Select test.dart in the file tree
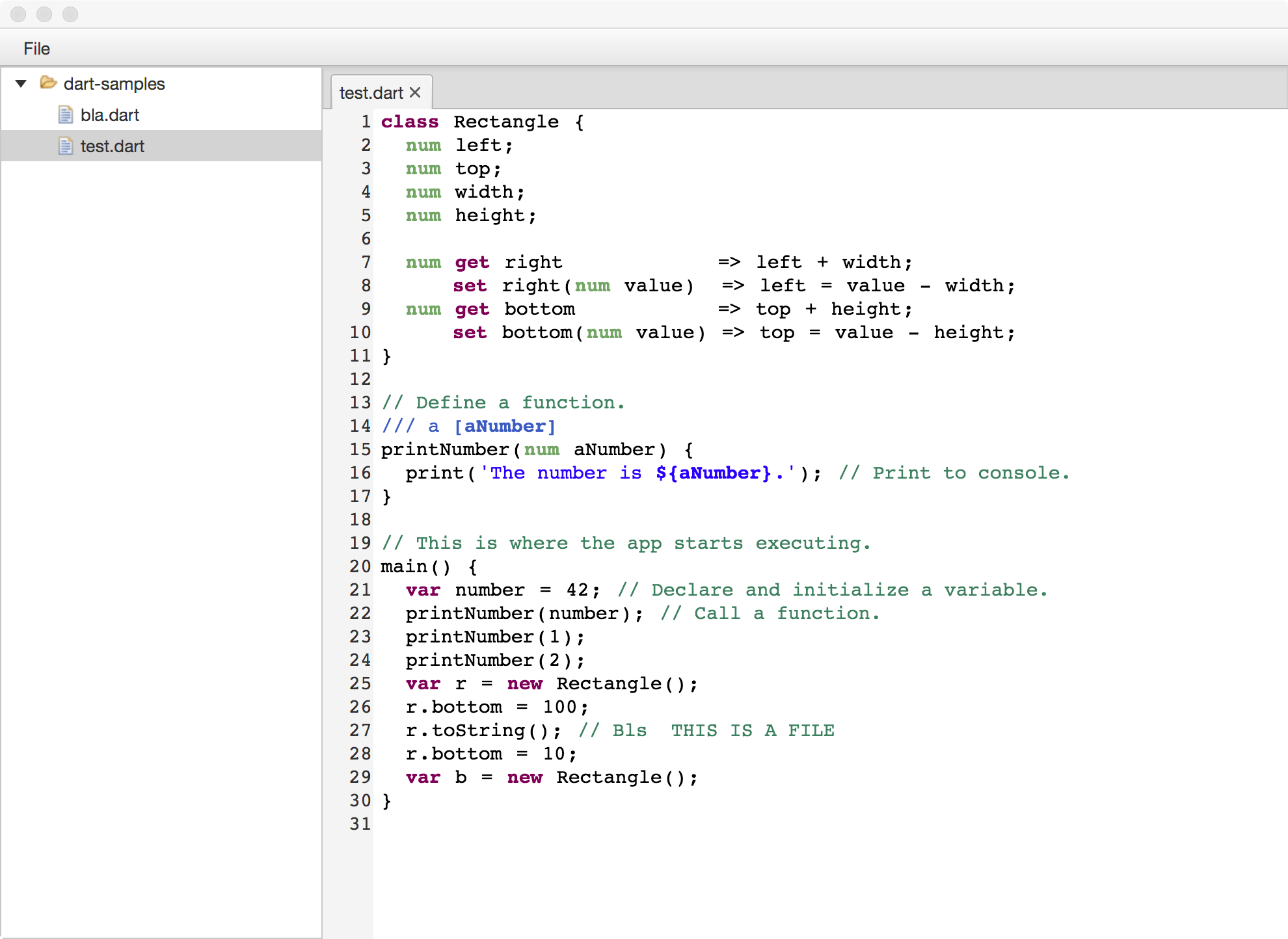This screenshot has height=939, width=1288. point(113,146)
